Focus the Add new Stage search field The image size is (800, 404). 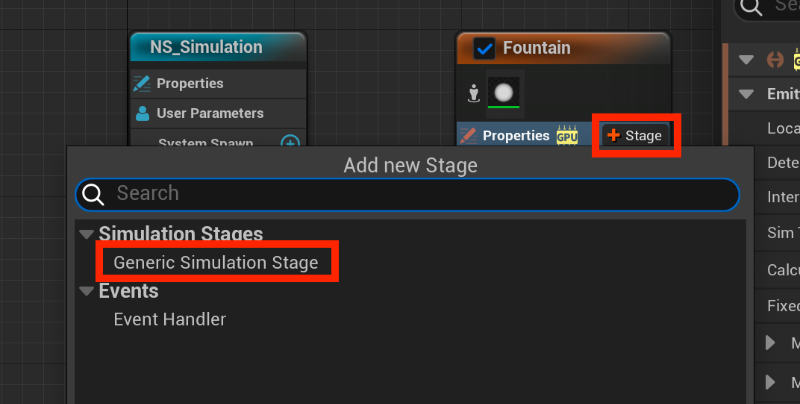(420, 193)
